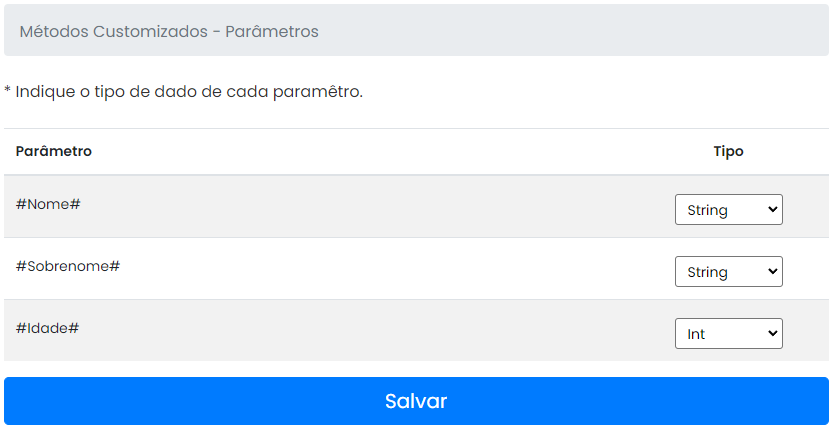Click the "Int" value in #Idade# row
Viewport: 835px width, 431px height.
[x=697, y=334]
